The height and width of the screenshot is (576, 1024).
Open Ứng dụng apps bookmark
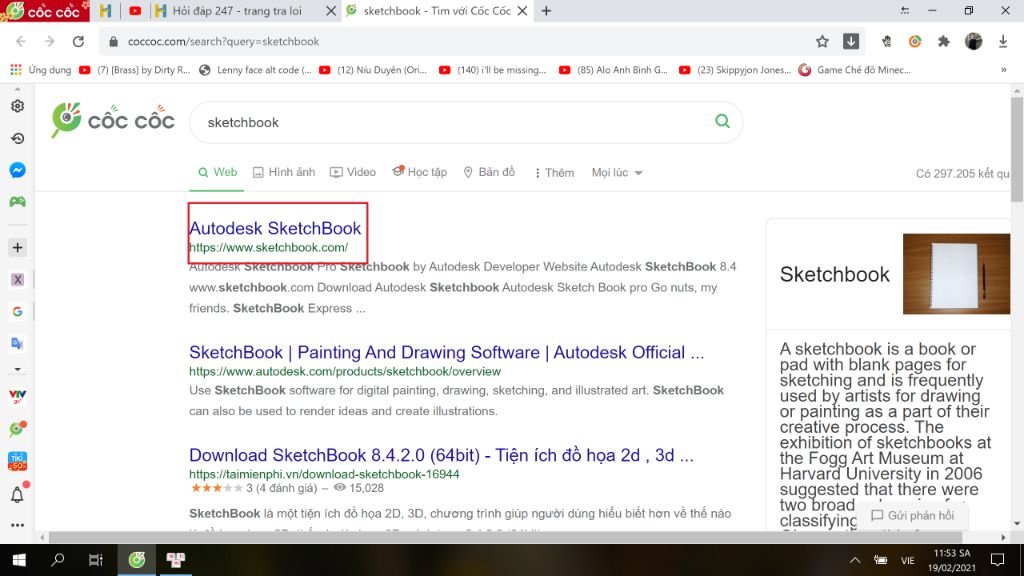click(40, 70)
